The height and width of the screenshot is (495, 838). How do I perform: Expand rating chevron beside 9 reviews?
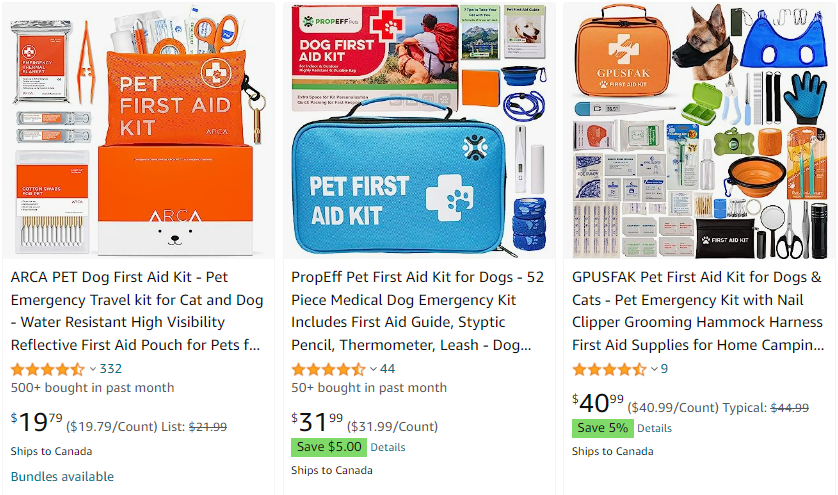(x=654, y=369)
